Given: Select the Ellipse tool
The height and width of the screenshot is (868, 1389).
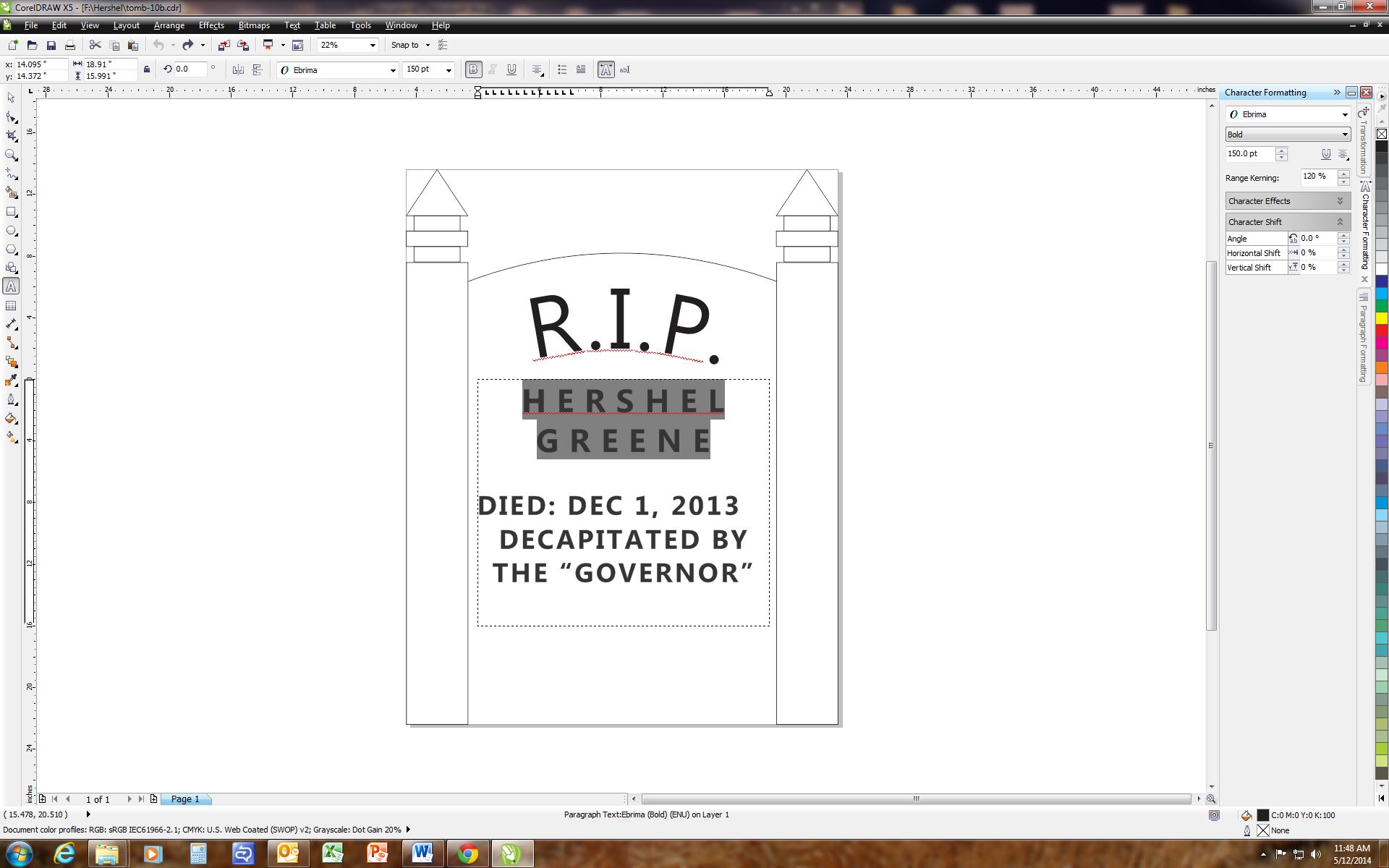Looking at the screenshot, I should pyautogui.click(x=11, y=231).
